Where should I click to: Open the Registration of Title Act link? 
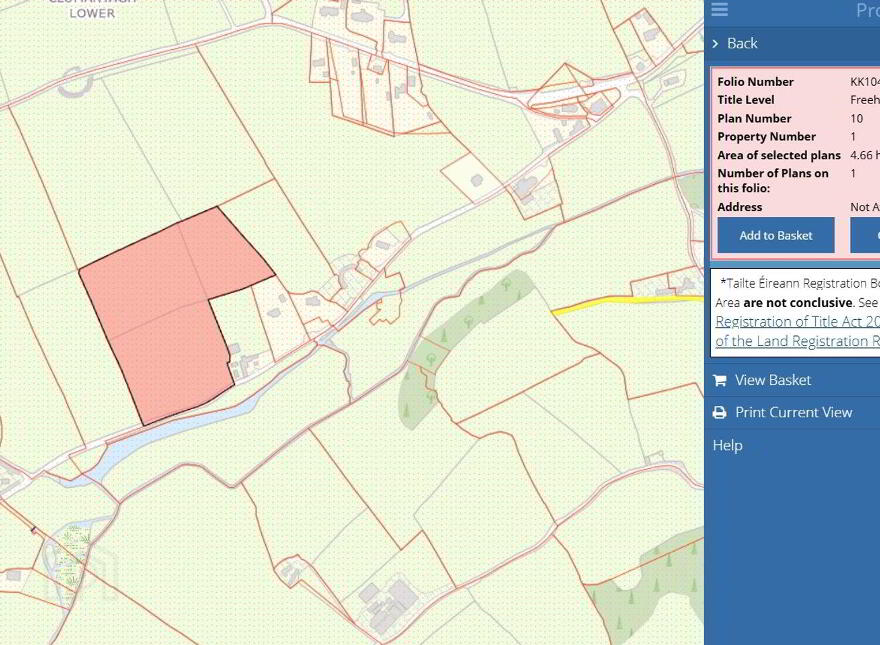pyautogui.click(x=798, y=321)
